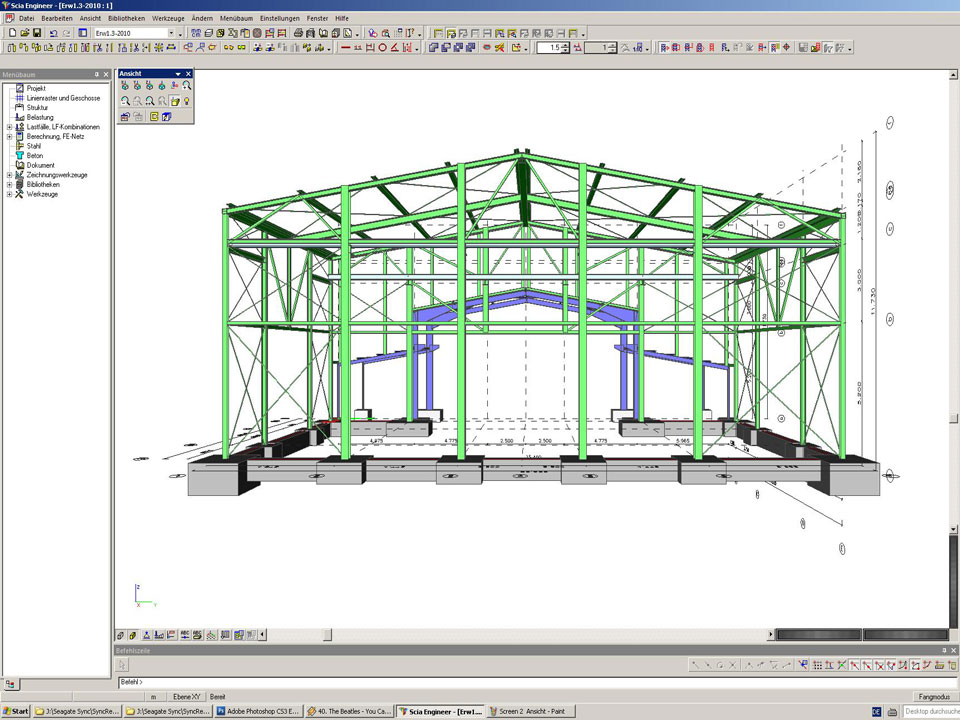Click the open folder icon in toolbar
Viewport: 960px width, 720px height.
pyautogui.click(x=24, y=33)
